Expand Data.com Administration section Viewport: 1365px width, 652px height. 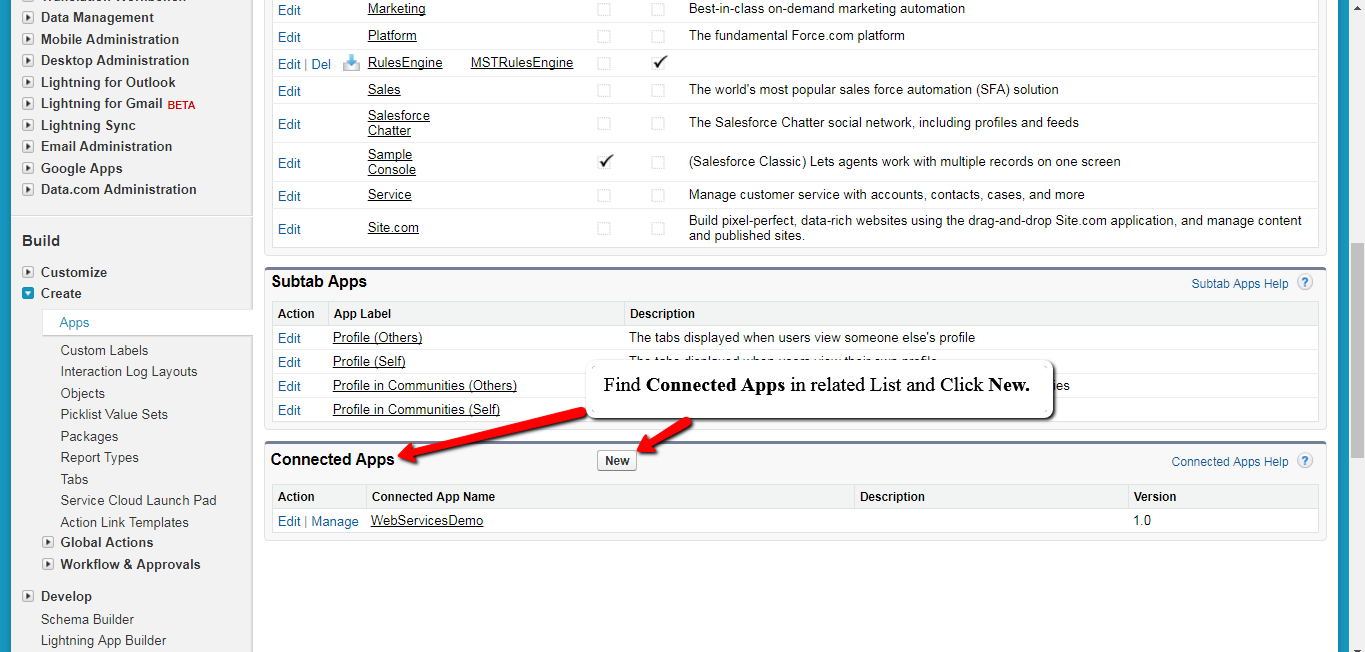28,190
